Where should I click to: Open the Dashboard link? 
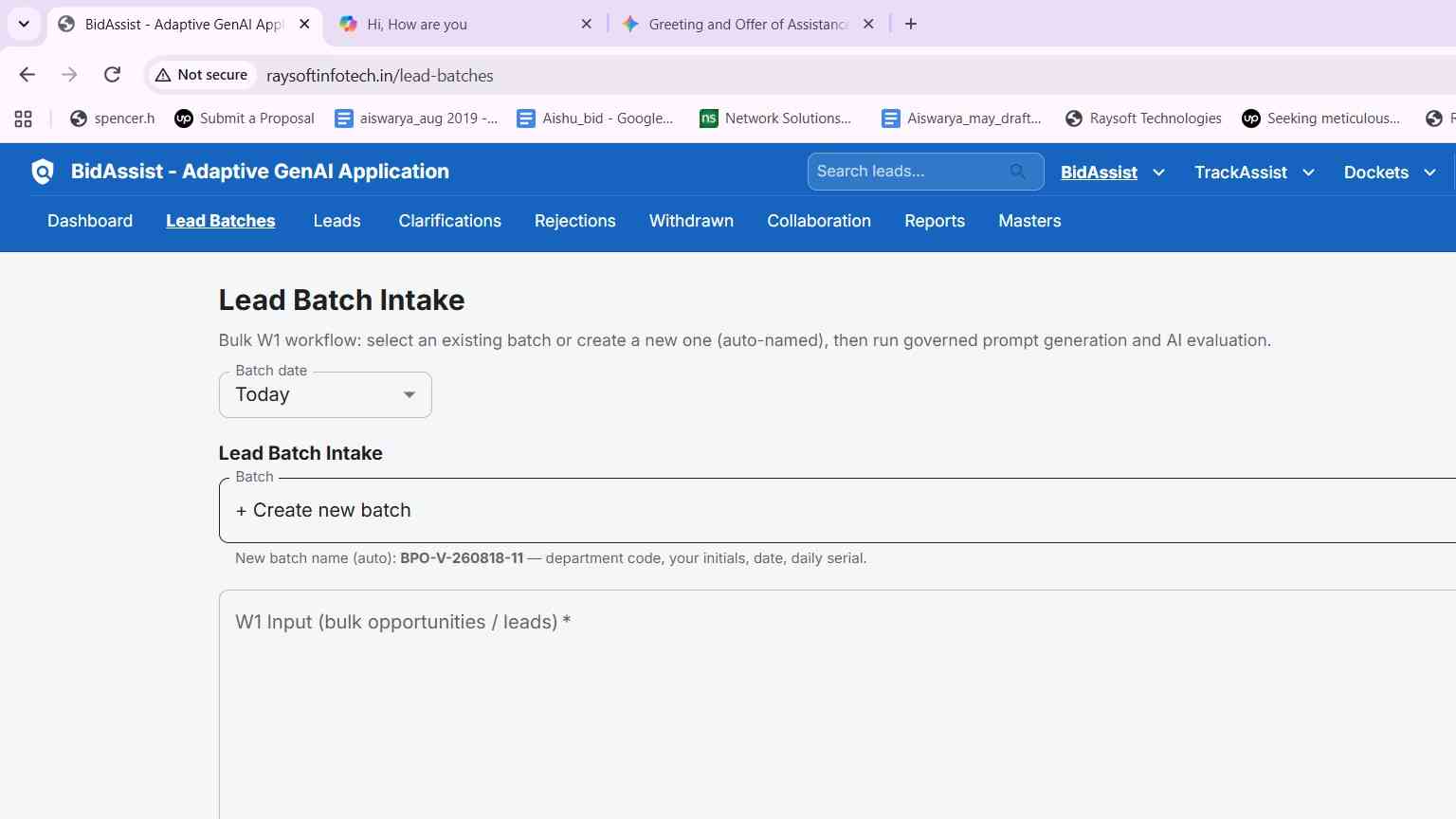(90, 221)
